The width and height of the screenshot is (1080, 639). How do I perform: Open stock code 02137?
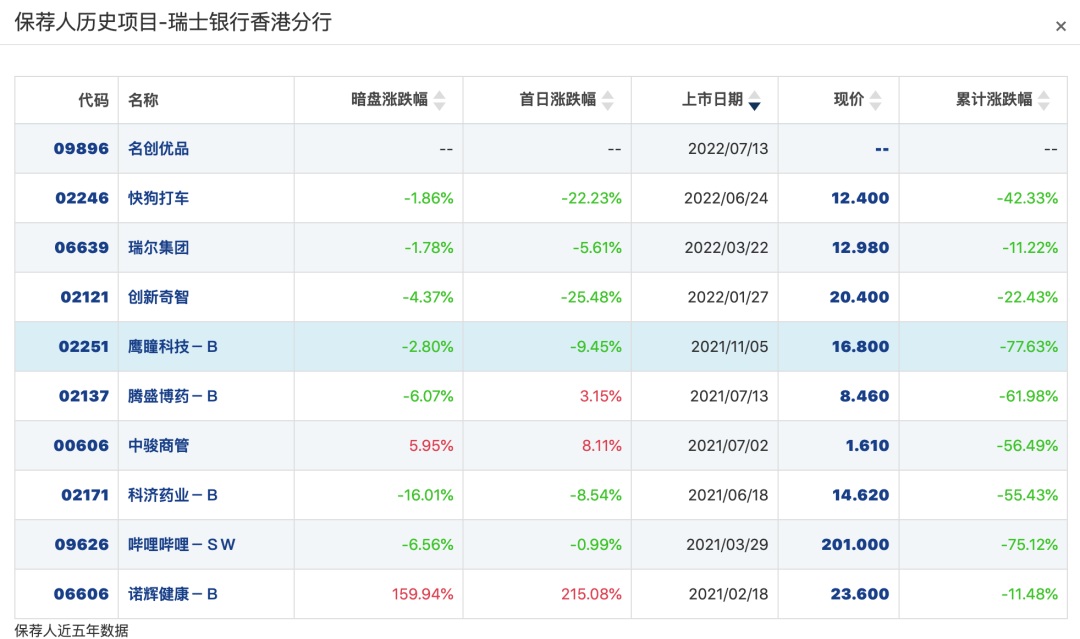point(83,396)
